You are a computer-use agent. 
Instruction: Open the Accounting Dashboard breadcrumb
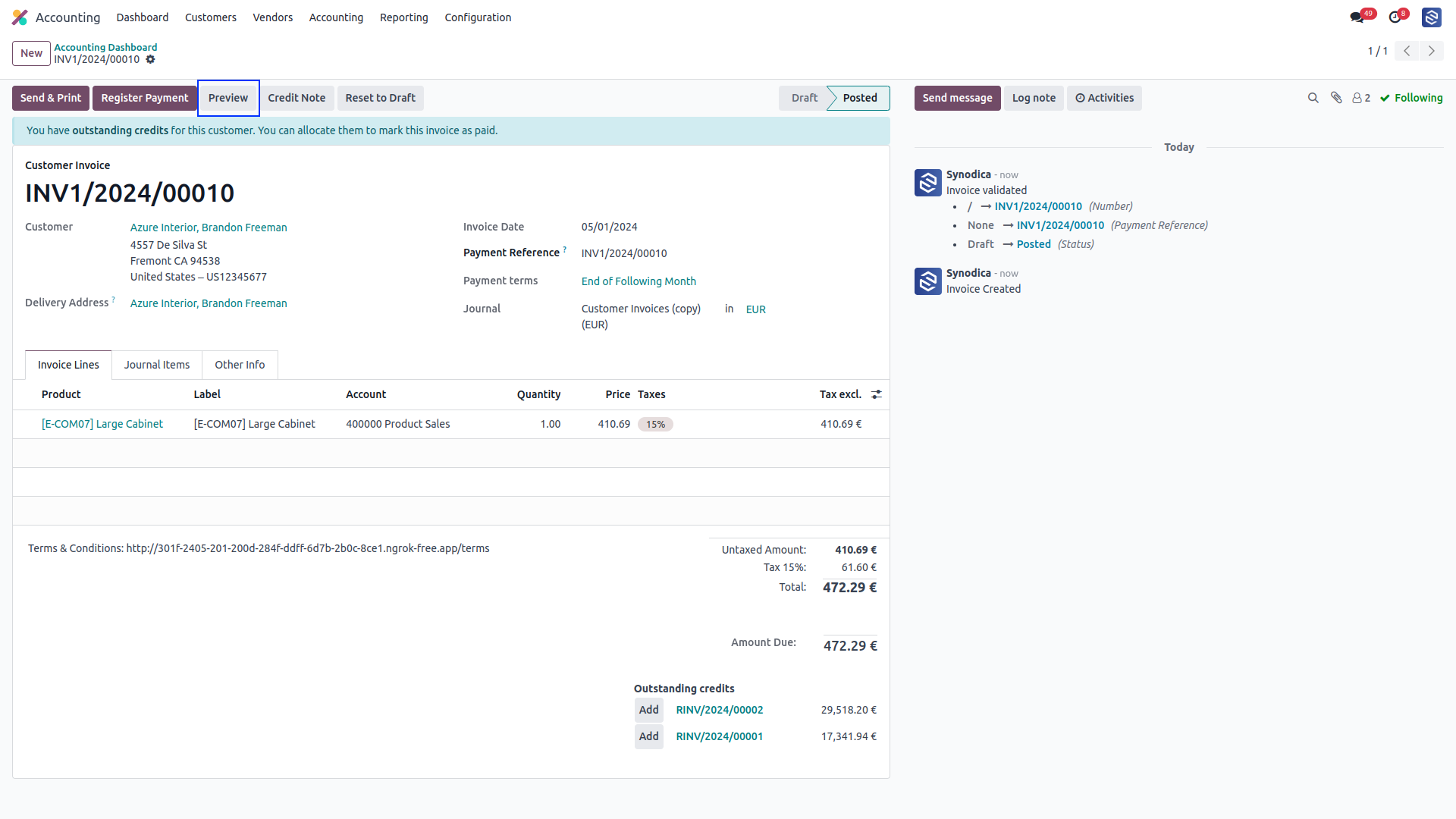click(105, 47)
